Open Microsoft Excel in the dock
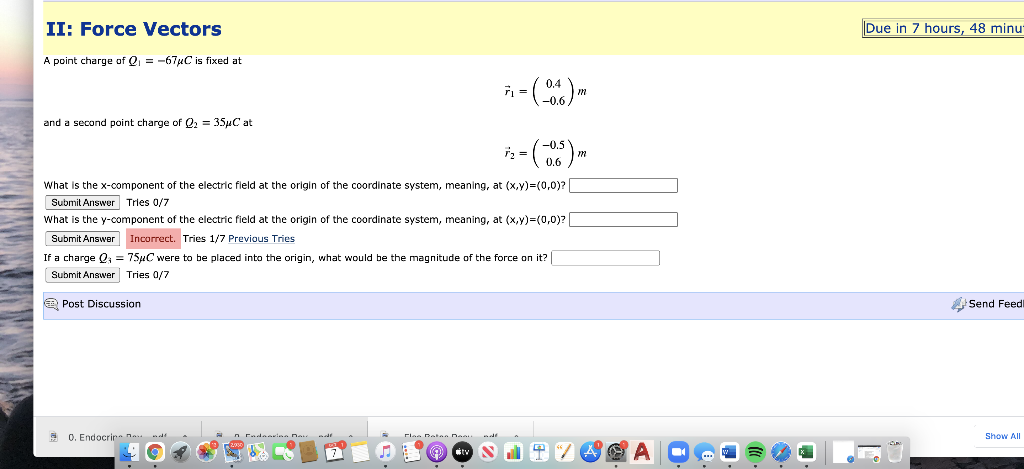1024x469 pixels. tap(807, 452)
